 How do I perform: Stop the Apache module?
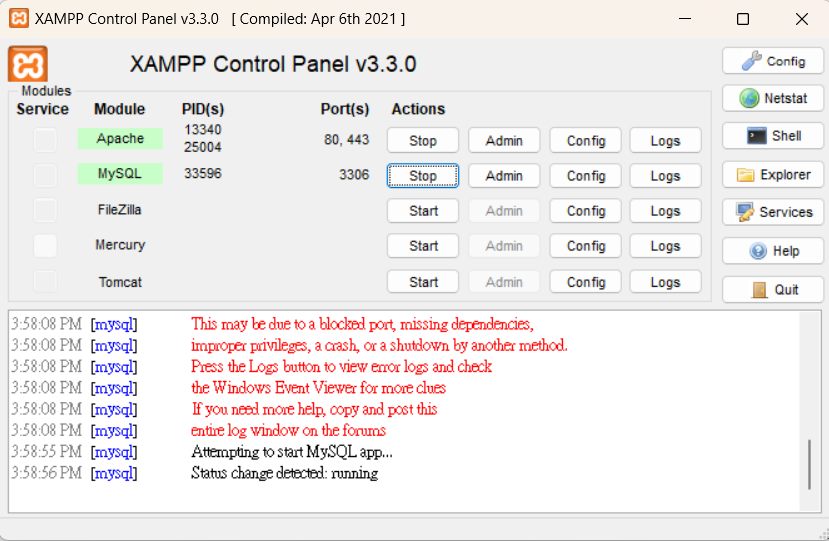423,141
